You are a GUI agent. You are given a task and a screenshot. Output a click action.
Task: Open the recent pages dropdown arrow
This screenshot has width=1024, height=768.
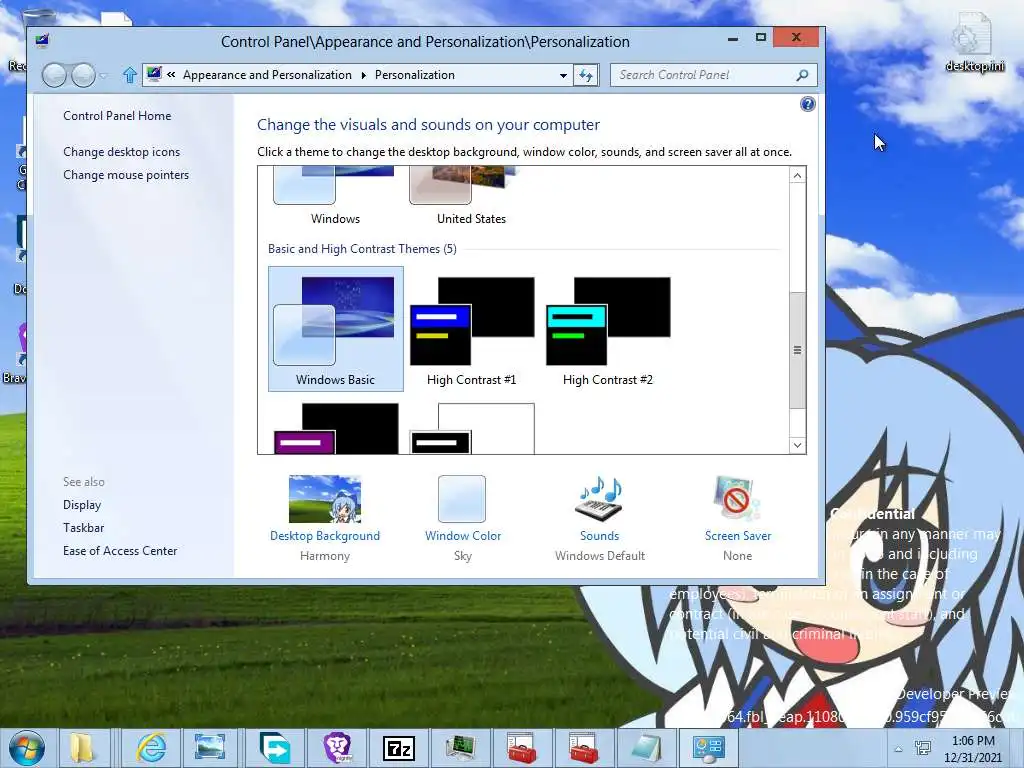[103, 76]
